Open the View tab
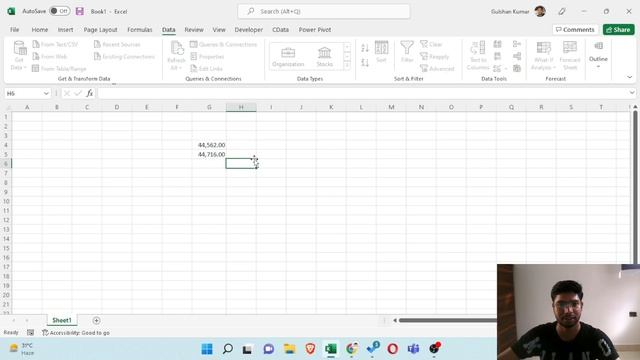 (x=219, y=29)
